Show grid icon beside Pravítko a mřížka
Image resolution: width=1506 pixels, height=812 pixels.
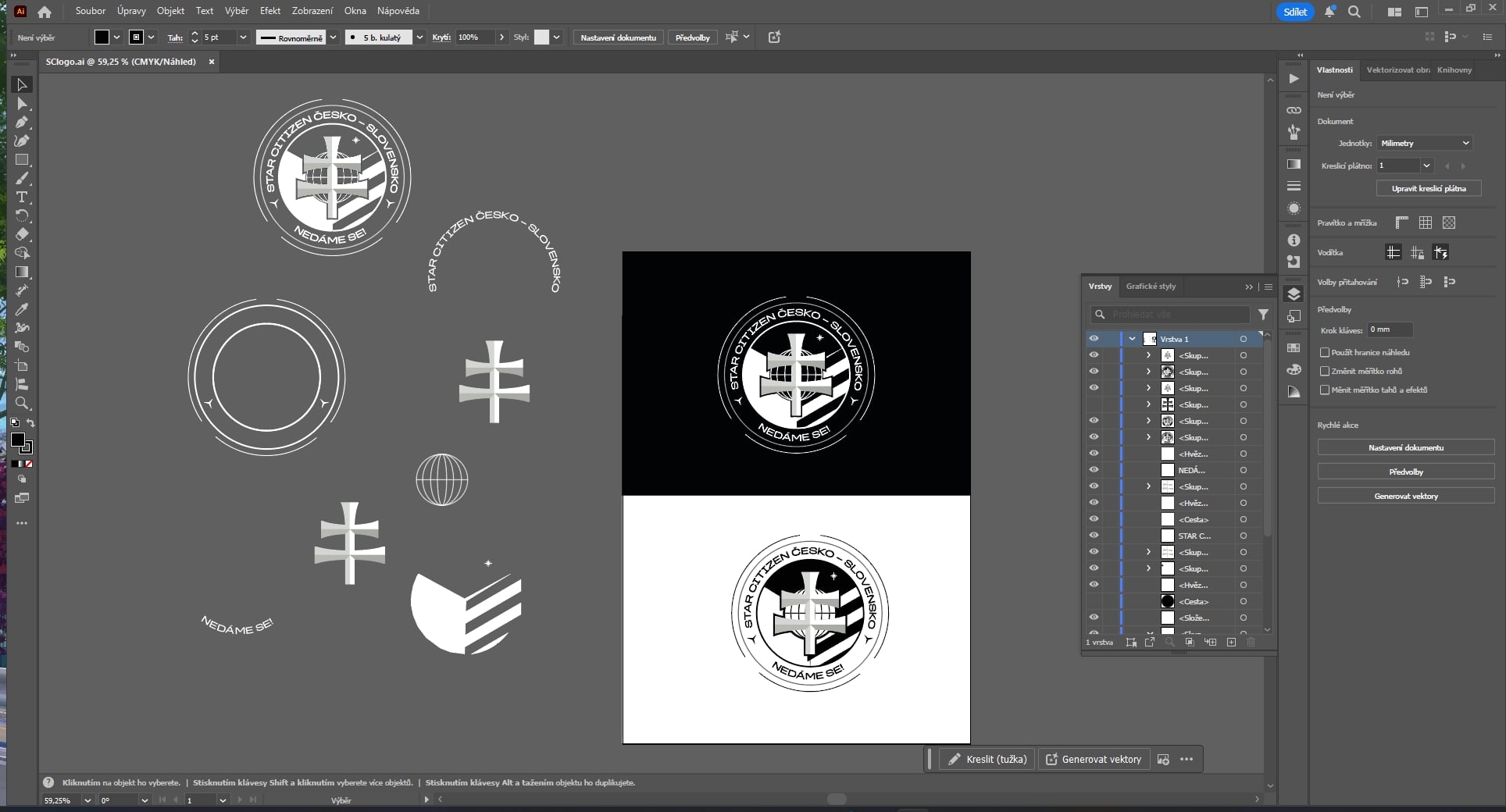[1426, 223]
